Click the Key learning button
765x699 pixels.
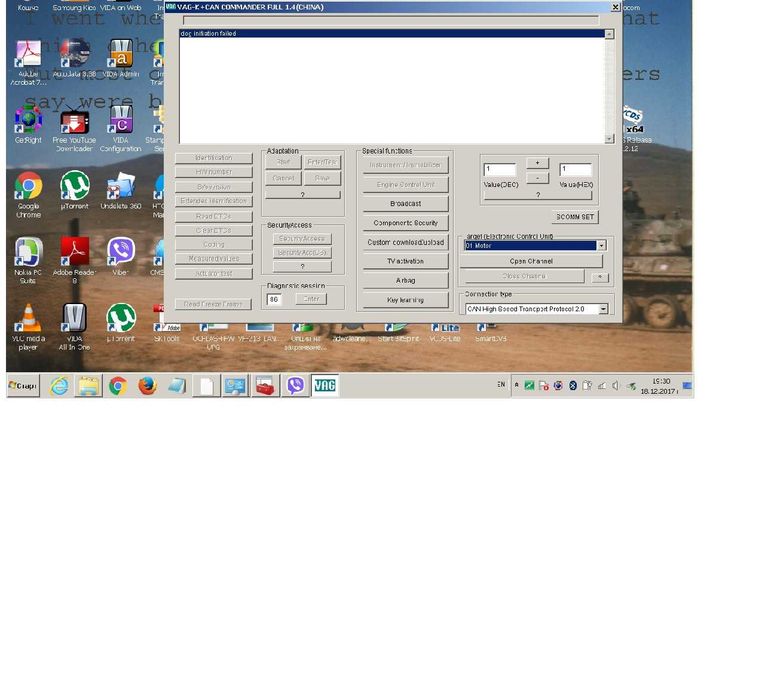[405, 300]
